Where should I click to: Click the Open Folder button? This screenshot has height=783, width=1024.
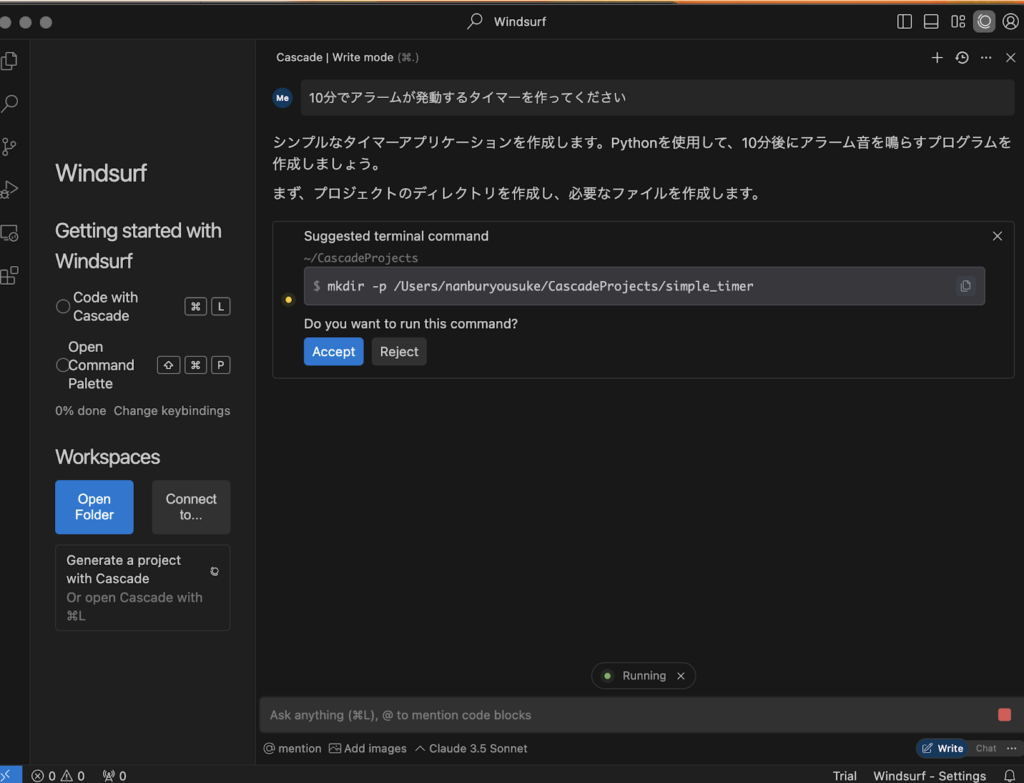94,507
